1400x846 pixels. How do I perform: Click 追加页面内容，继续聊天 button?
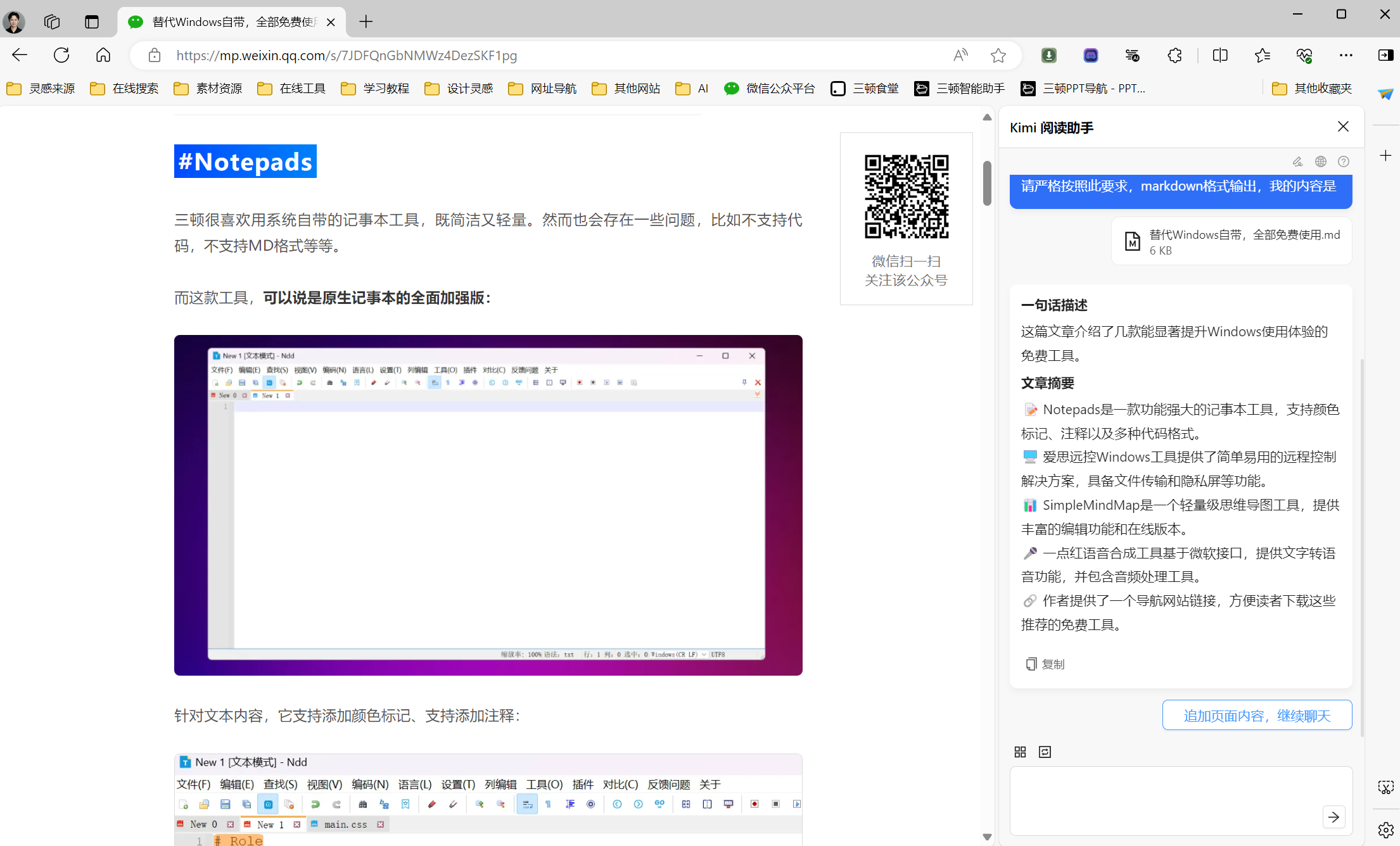coord(1257,716)
